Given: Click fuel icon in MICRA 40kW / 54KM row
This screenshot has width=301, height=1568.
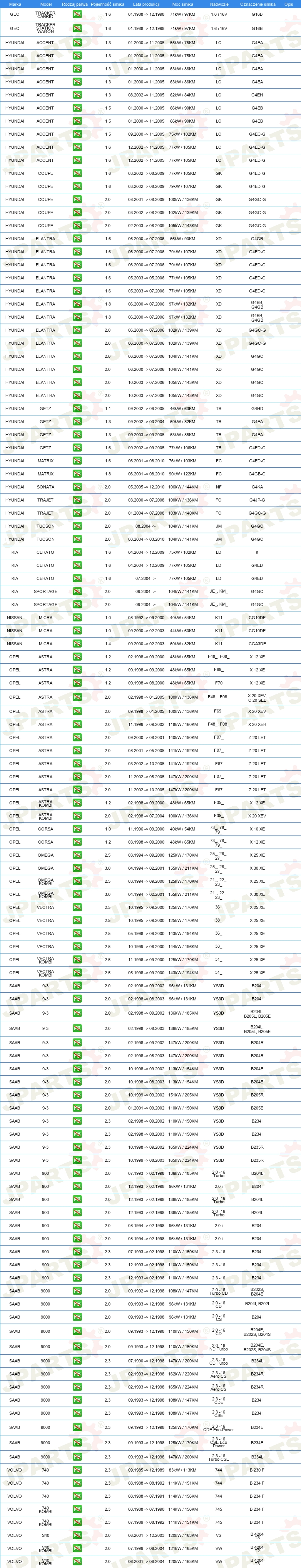Looking at the screenshot, I should coord(77,617).
